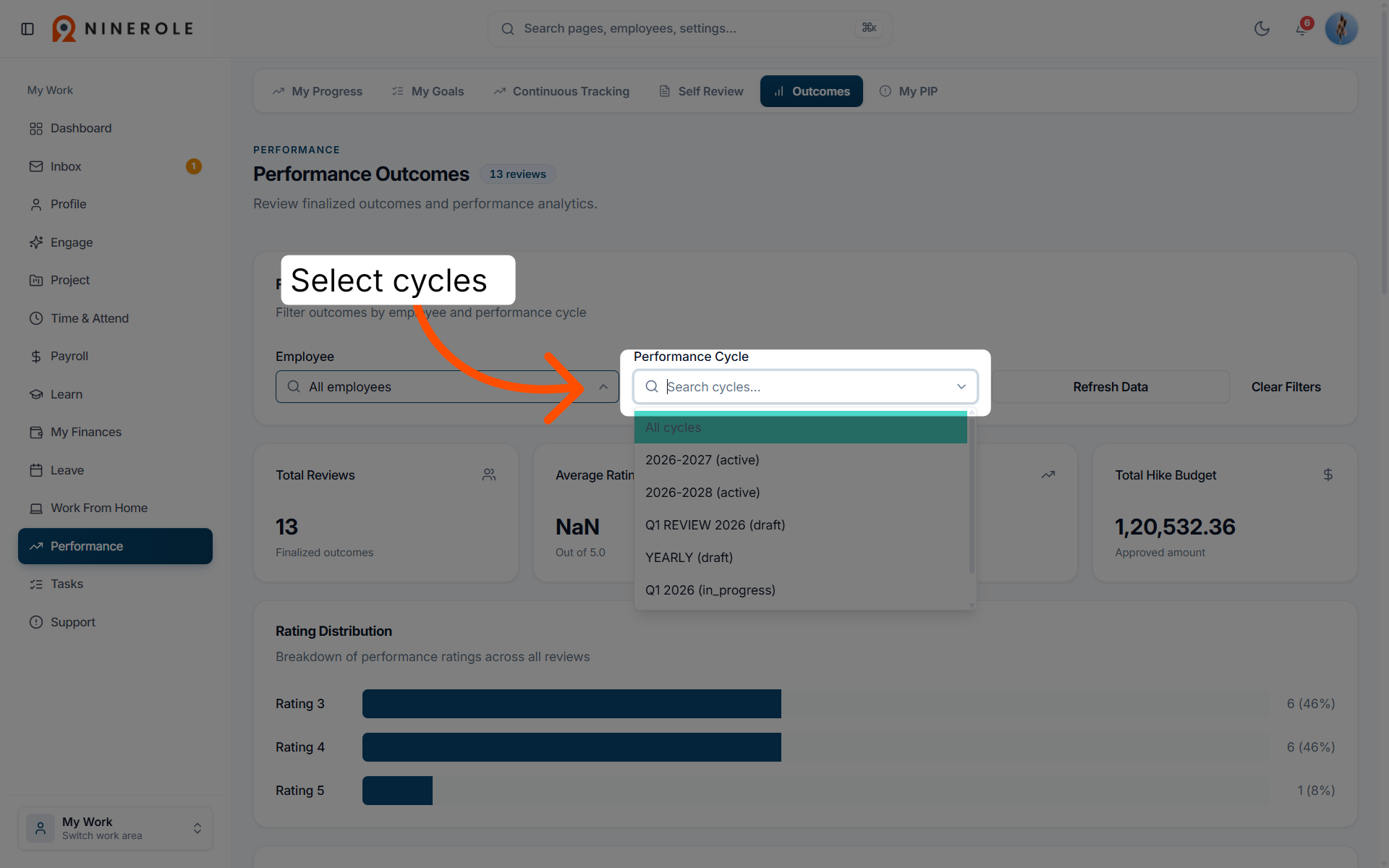The width and height of the screenshot is (1389, 868).
Task: Click the Tasks checklist icon
Action: click(36, 584)
